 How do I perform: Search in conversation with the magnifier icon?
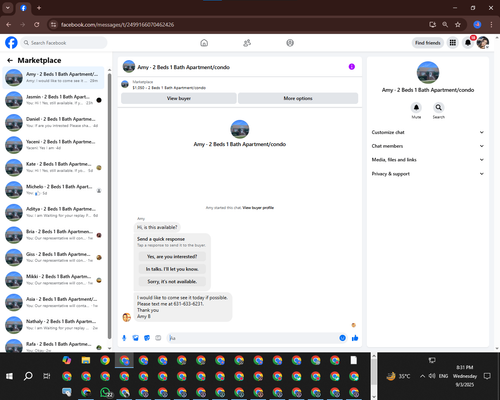tap(439, 107)
